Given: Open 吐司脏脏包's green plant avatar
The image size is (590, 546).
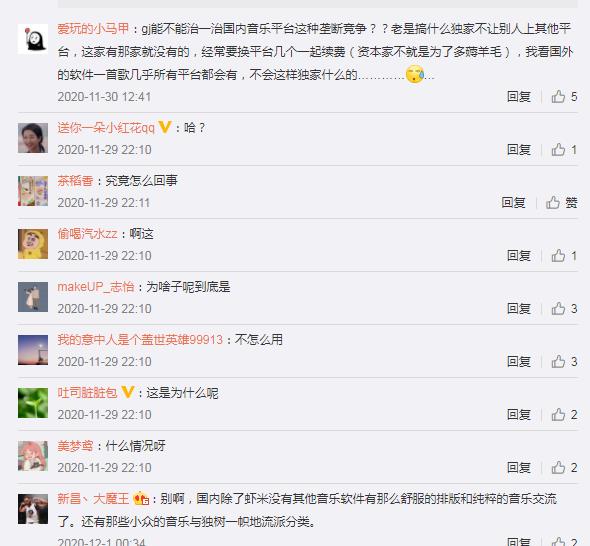Looking at the screenshot, I should point(33,403).
